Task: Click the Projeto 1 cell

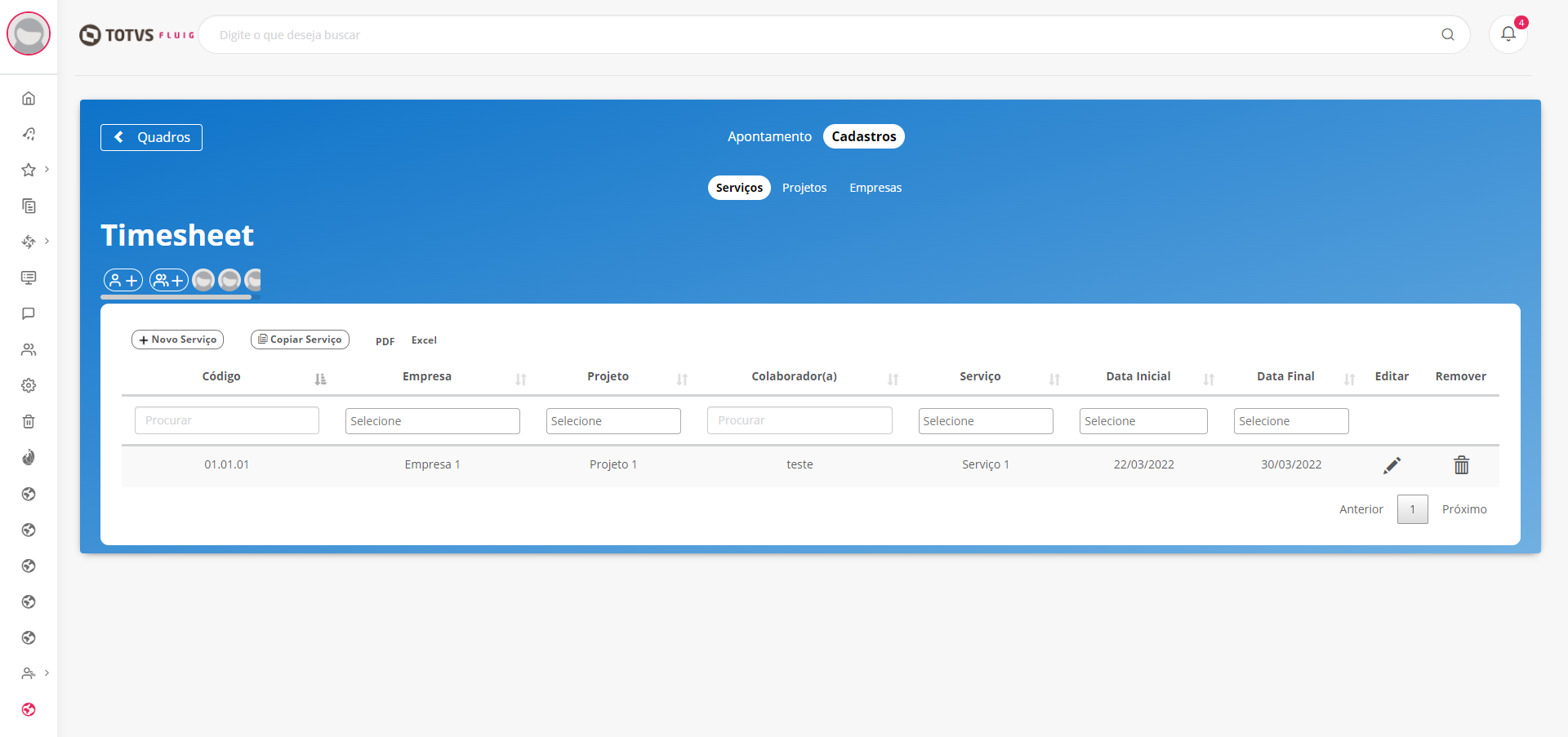Action: pyautogui.click(x=613, y=464)
